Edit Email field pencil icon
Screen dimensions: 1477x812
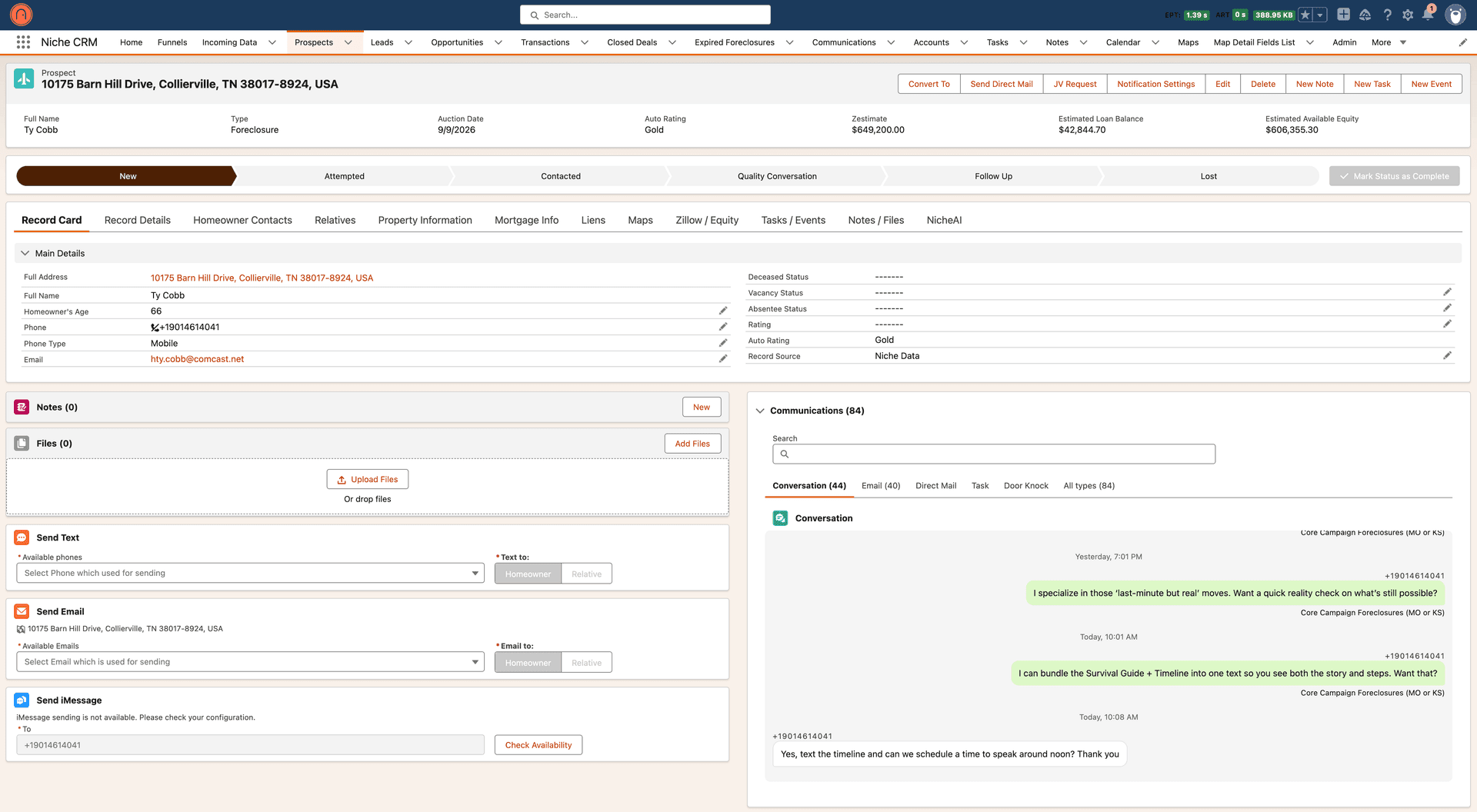[723, 359]
